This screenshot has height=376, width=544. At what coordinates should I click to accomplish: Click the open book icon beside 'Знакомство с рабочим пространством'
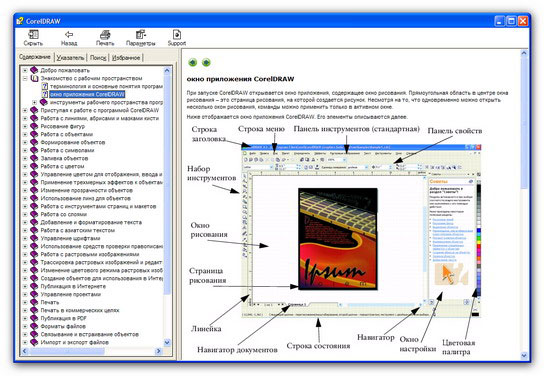coord(34,78)
